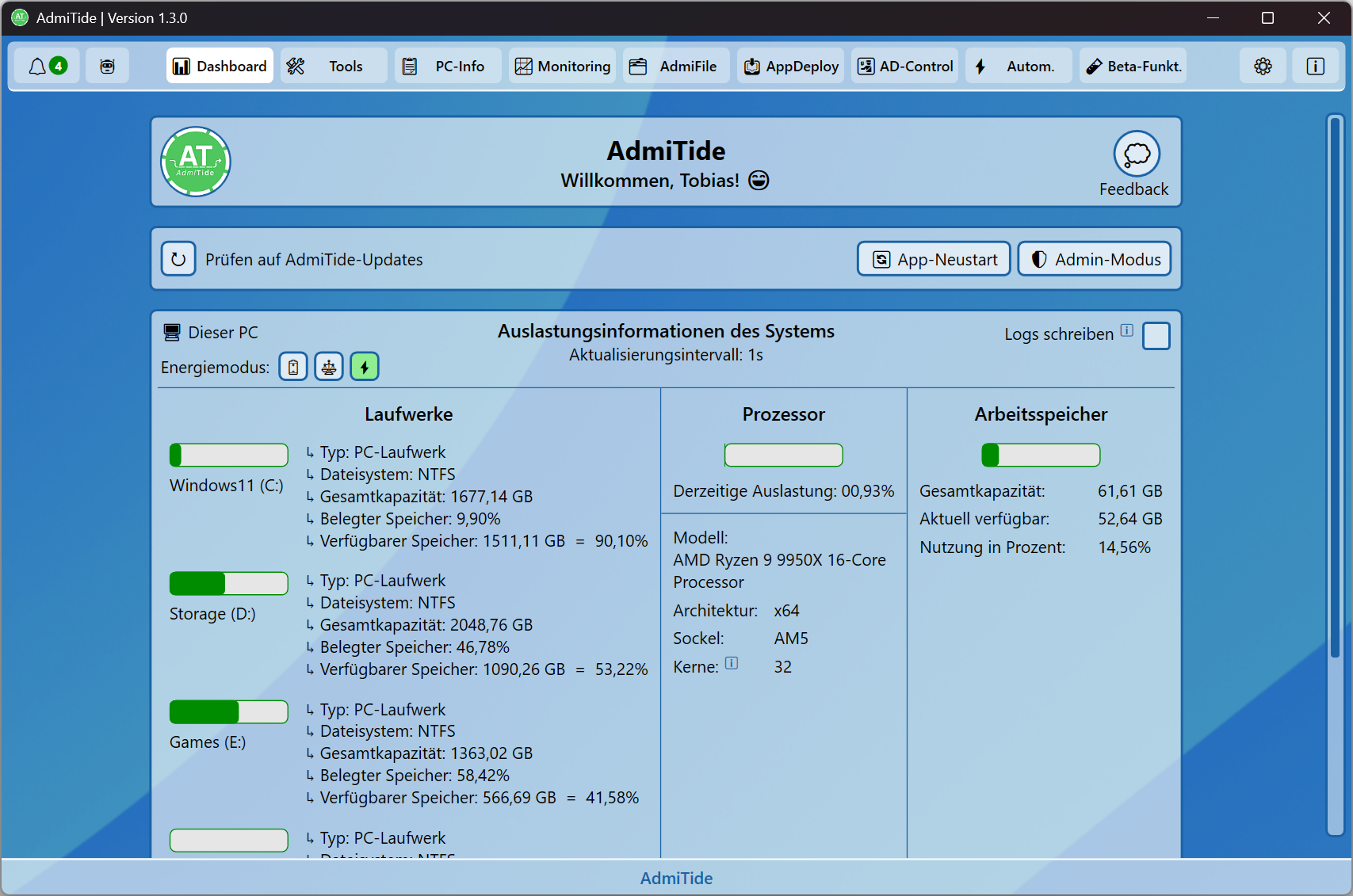Click the smiley emoji after Willkommen
The image size is (1353, 896).
click(759, 181)
